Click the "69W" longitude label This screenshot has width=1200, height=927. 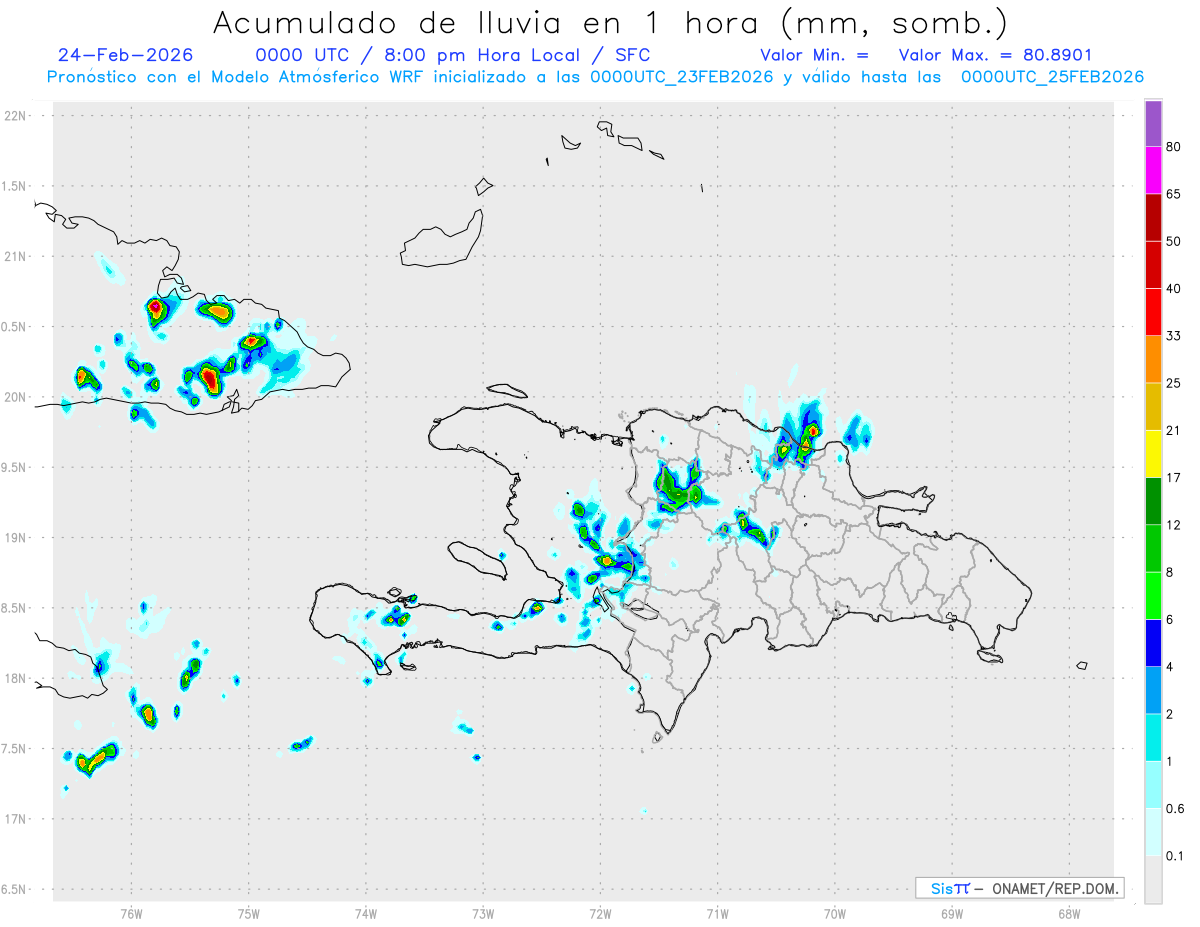(x=952, y=914)
